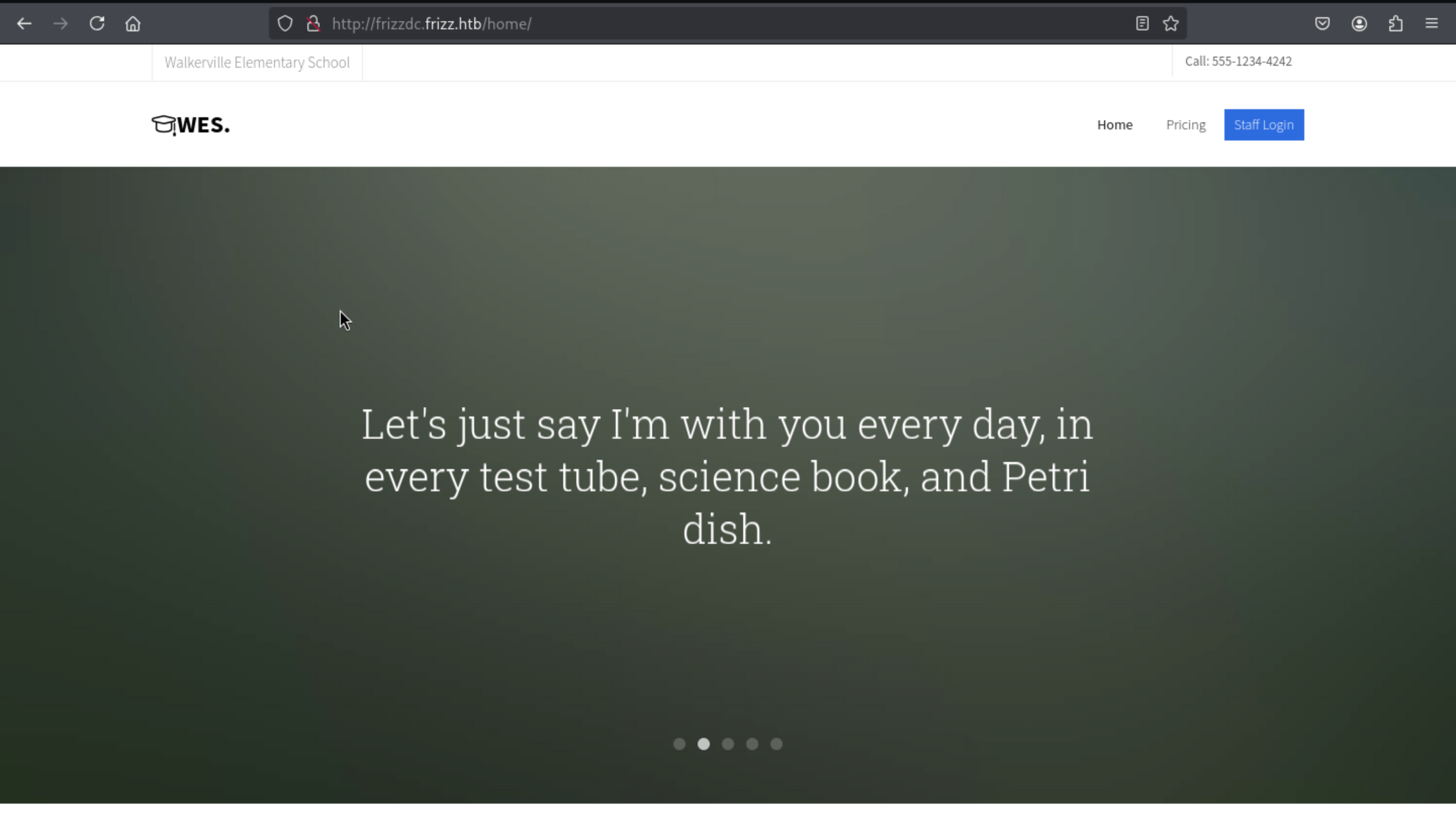Go back to the previous page
1456x838 pixels.
pos(24,24)
